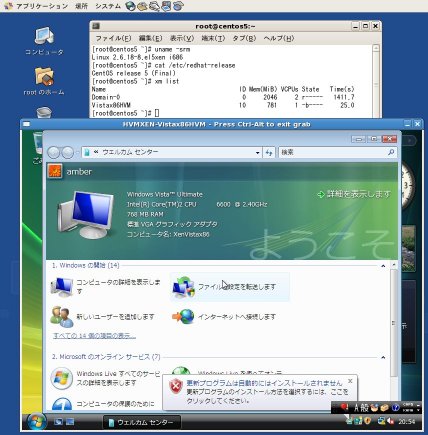
Task: Click Show Desktop quick launch icon
Action: tap(58, 422)
